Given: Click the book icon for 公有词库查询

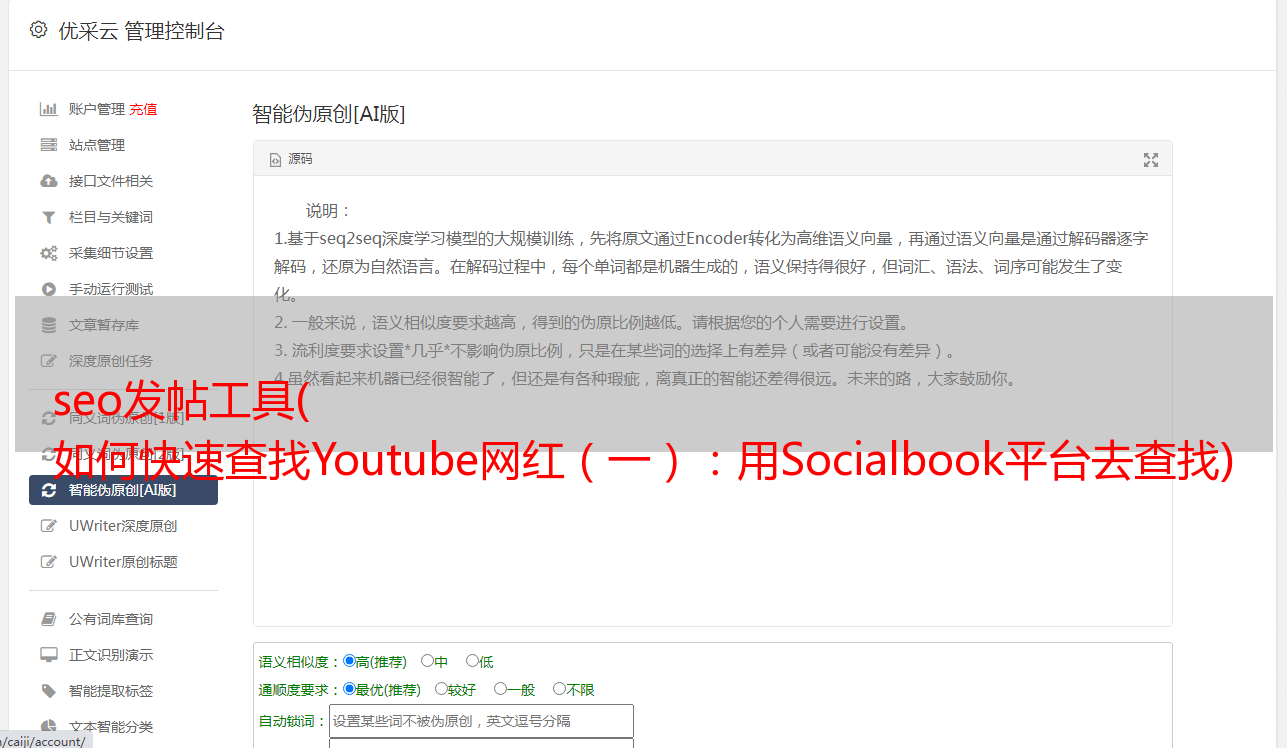Looking at the screenshot, I should (48, 619).
